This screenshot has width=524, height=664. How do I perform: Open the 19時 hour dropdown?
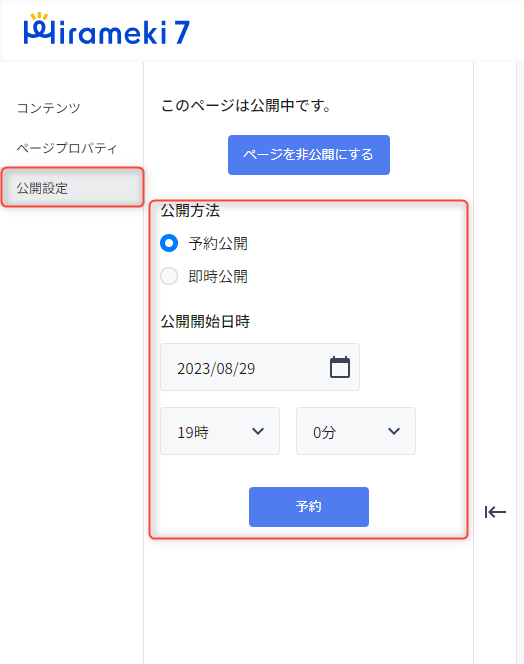click(220, 431)
